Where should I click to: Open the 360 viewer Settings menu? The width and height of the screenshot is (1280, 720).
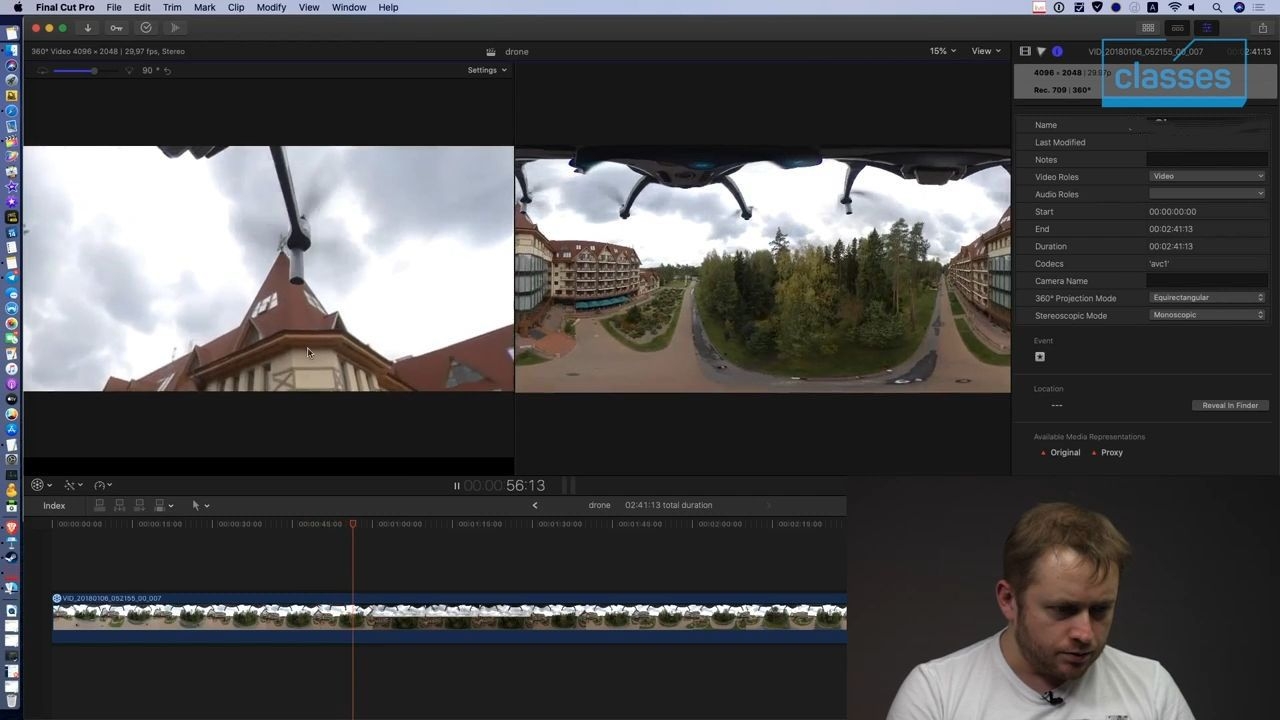pyautogui.click(x=487, y=70)
